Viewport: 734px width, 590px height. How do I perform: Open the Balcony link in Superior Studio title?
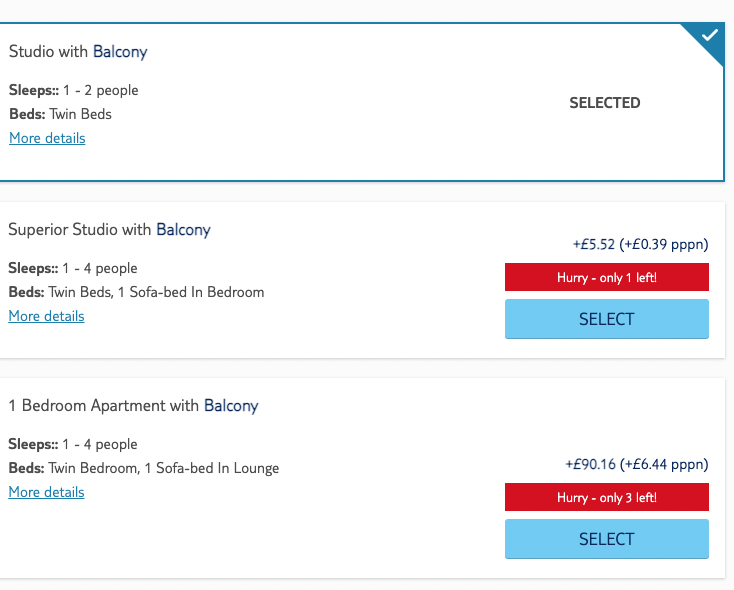click(184, 229)
